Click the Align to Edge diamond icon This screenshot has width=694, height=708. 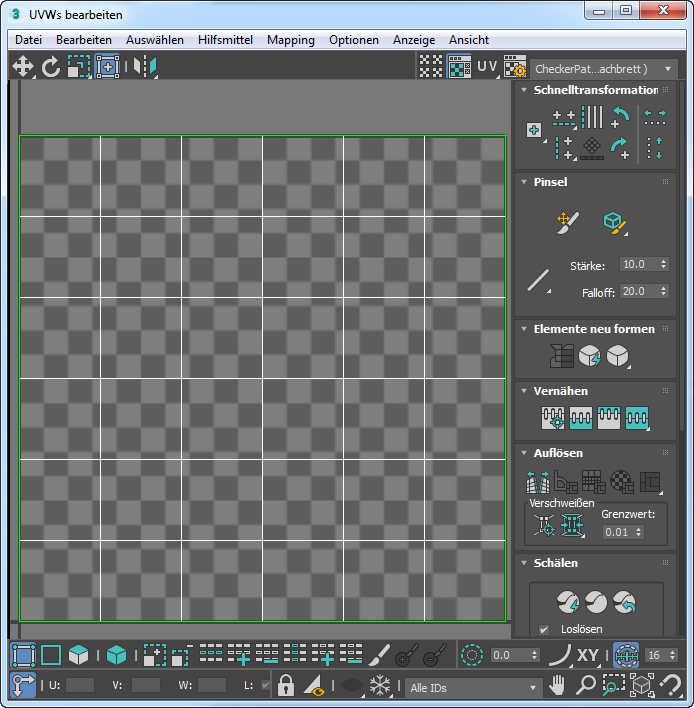[x=592, y=148]
